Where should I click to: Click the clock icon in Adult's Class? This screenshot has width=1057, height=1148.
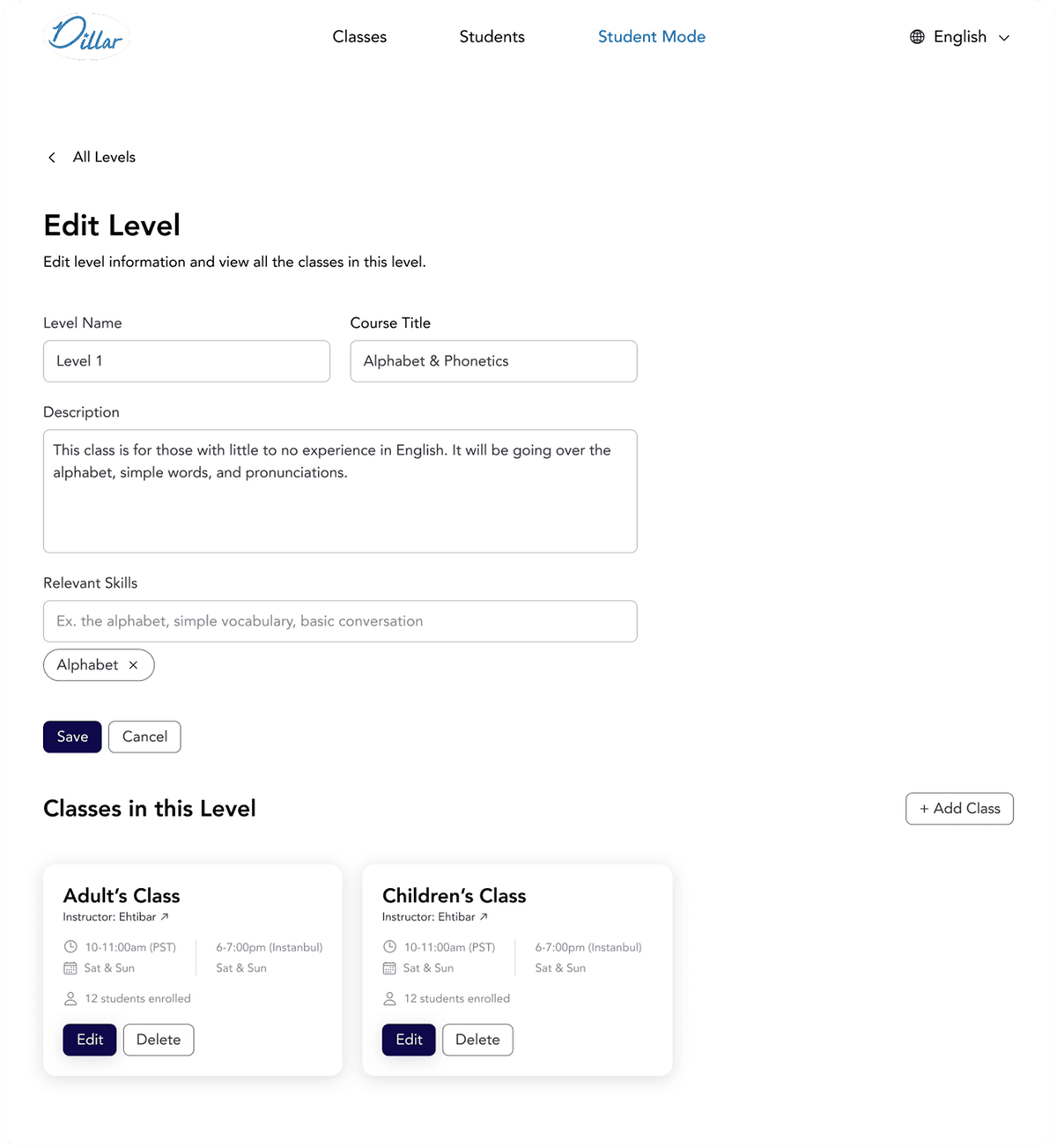pyautogui.click(x=70, y=947)
